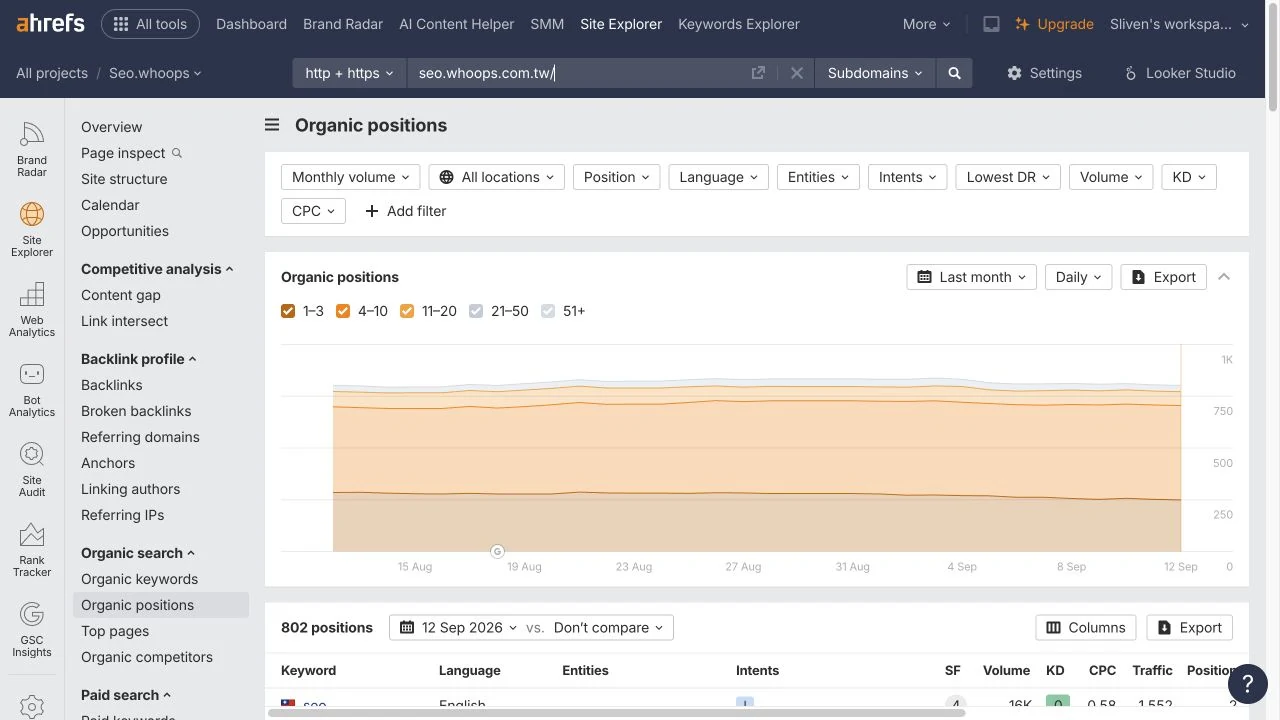Open Rank Tracker sidebar icon

32,550
